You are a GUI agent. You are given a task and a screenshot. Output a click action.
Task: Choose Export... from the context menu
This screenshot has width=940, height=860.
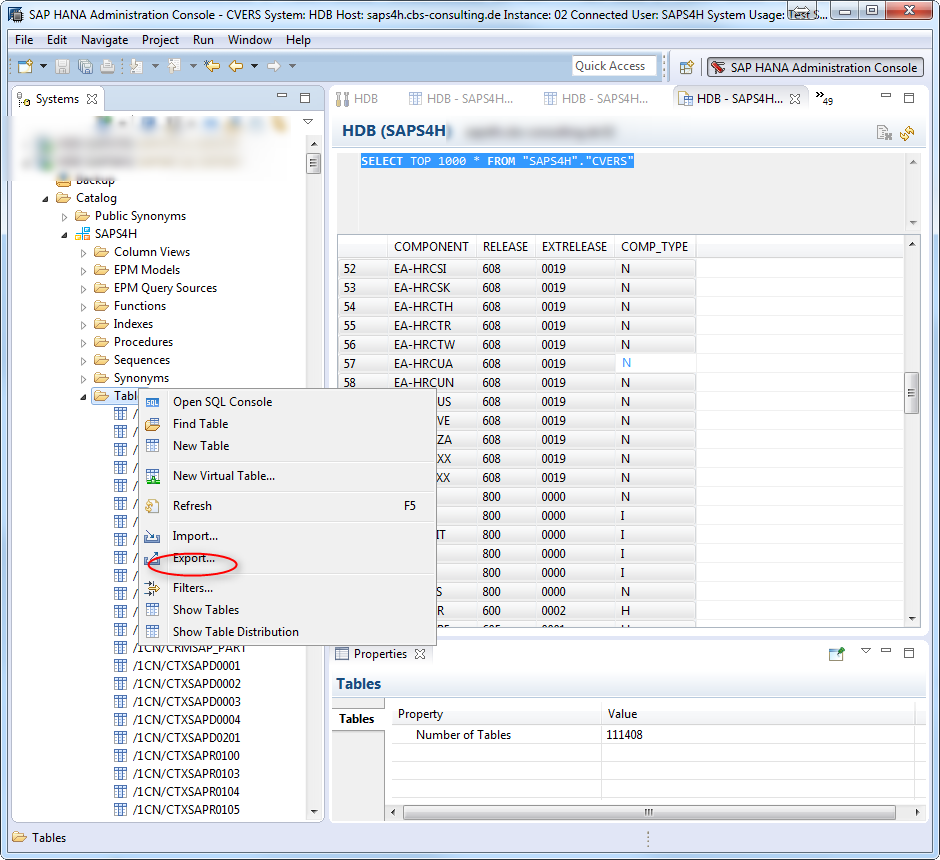pos(288,559)
